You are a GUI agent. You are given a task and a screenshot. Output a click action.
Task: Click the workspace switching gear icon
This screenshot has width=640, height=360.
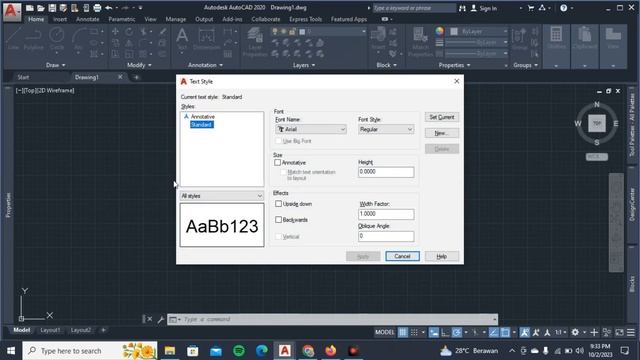coord(575,332)
